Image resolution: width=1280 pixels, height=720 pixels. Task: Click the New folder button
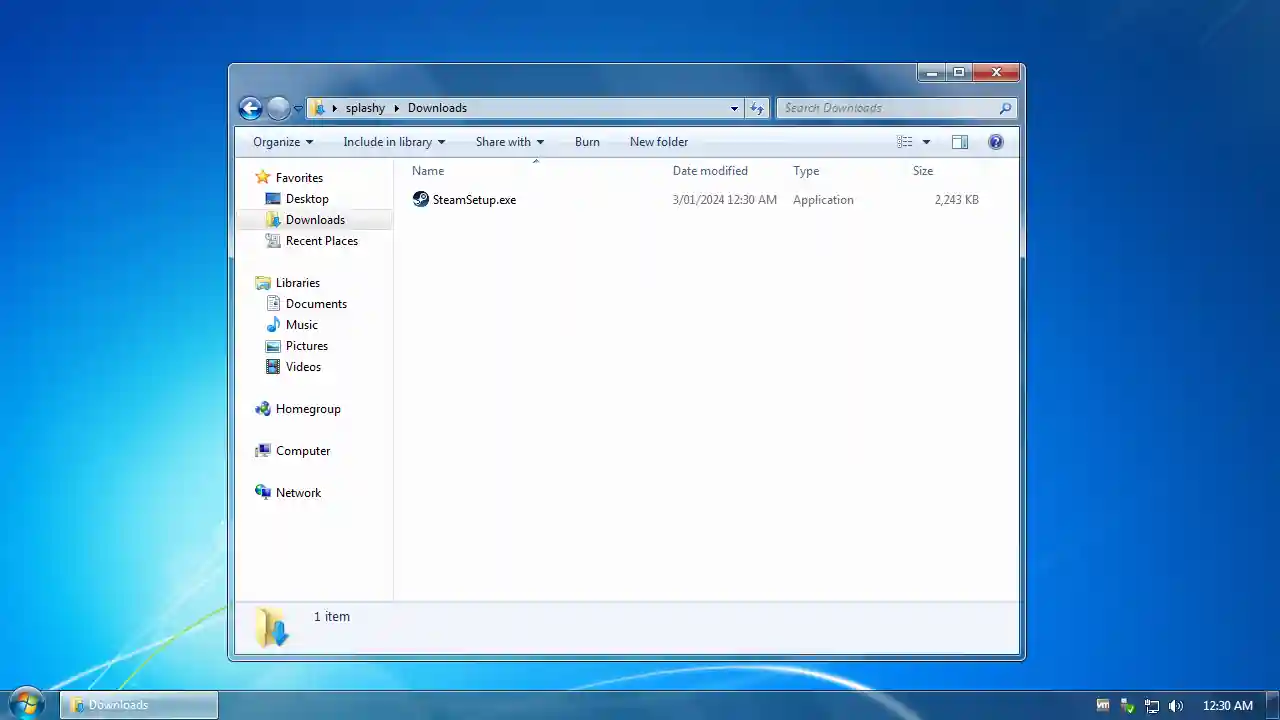(x=658, y=142)
